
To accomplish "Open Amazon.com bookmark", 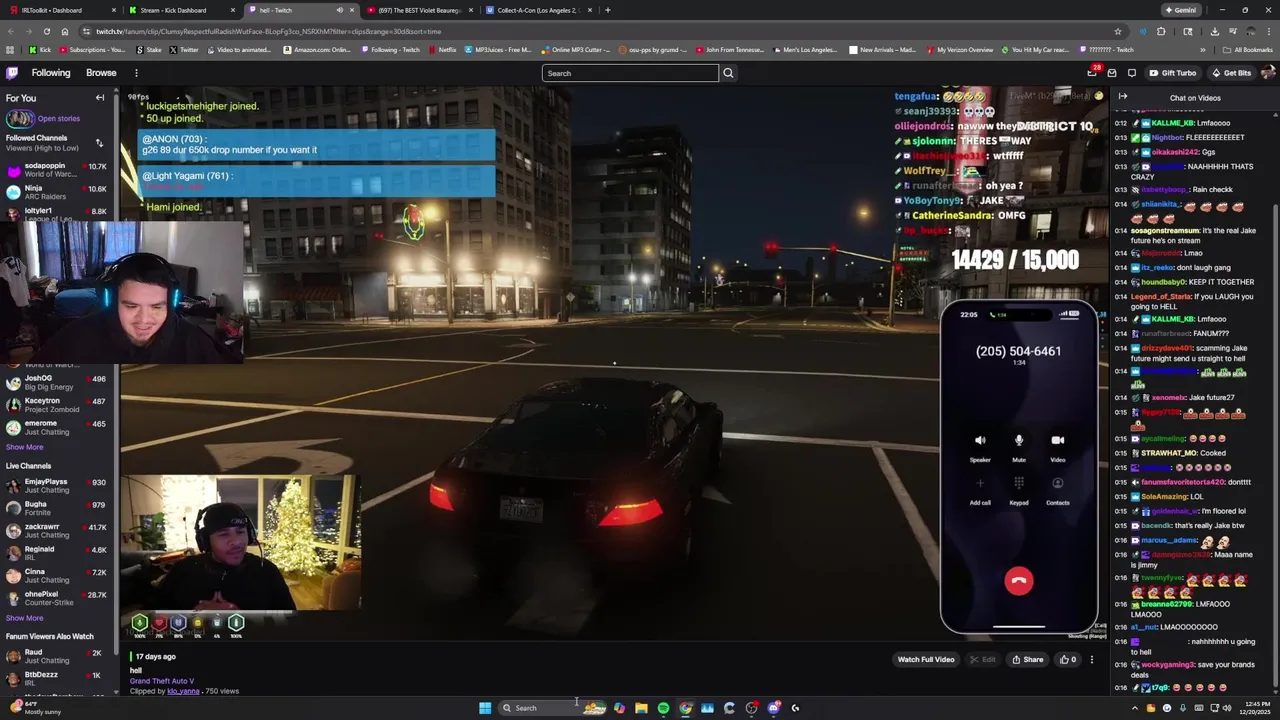I will 318,49.
